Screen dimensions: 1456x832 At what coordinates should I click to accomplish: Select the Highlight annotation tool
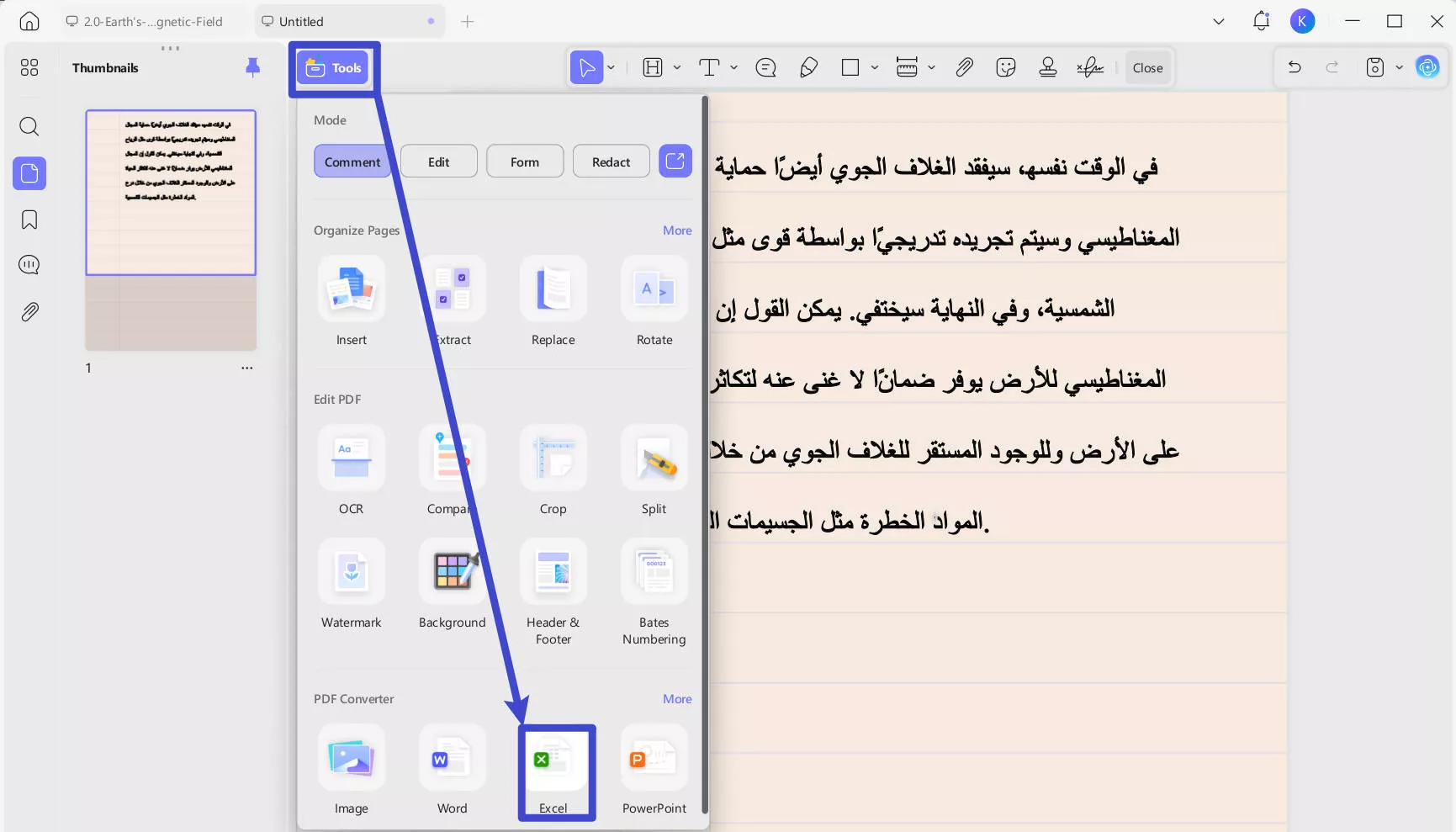[652, 67]
